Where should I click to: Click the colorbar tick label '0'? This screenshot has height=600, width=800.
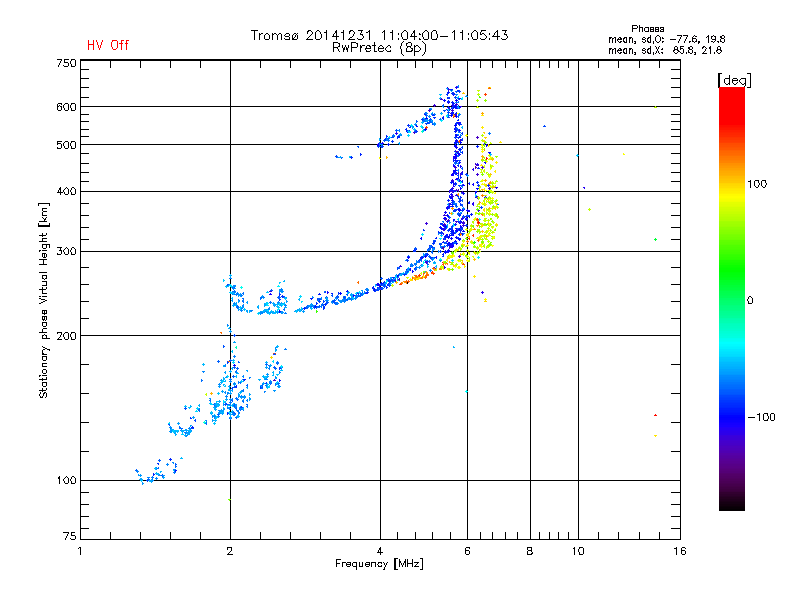[x=750, y=301]
